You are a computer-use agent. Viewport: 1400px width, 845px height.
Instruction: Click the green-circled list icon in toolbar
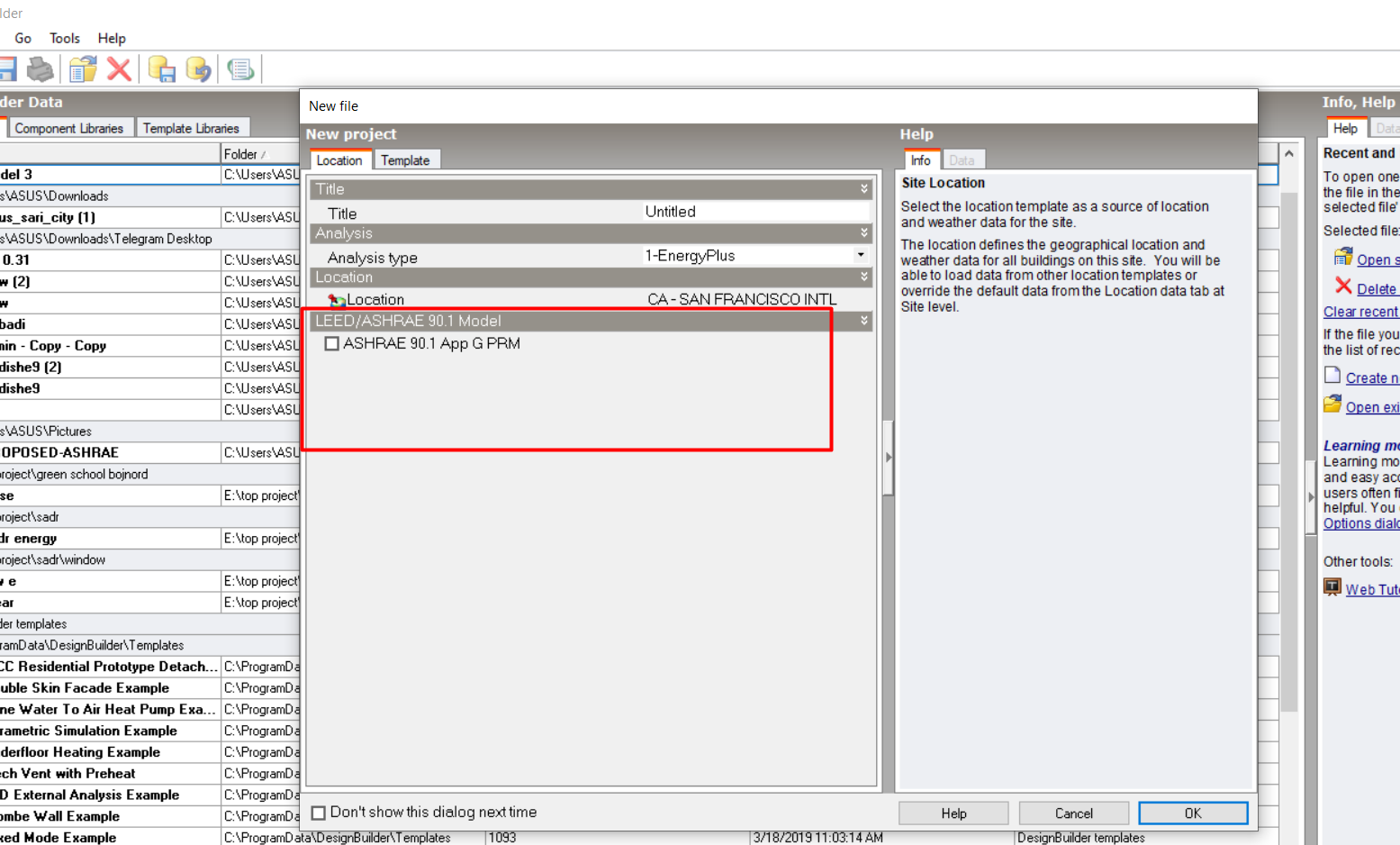[240, 69]
